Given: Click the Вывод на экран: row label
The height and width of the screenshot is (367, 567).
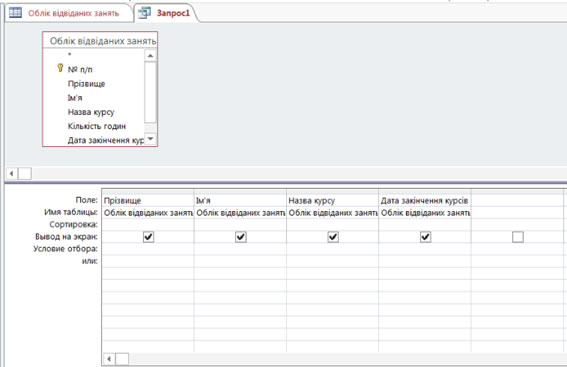Looking at the screenshot, I should click(x=67, y=236).
